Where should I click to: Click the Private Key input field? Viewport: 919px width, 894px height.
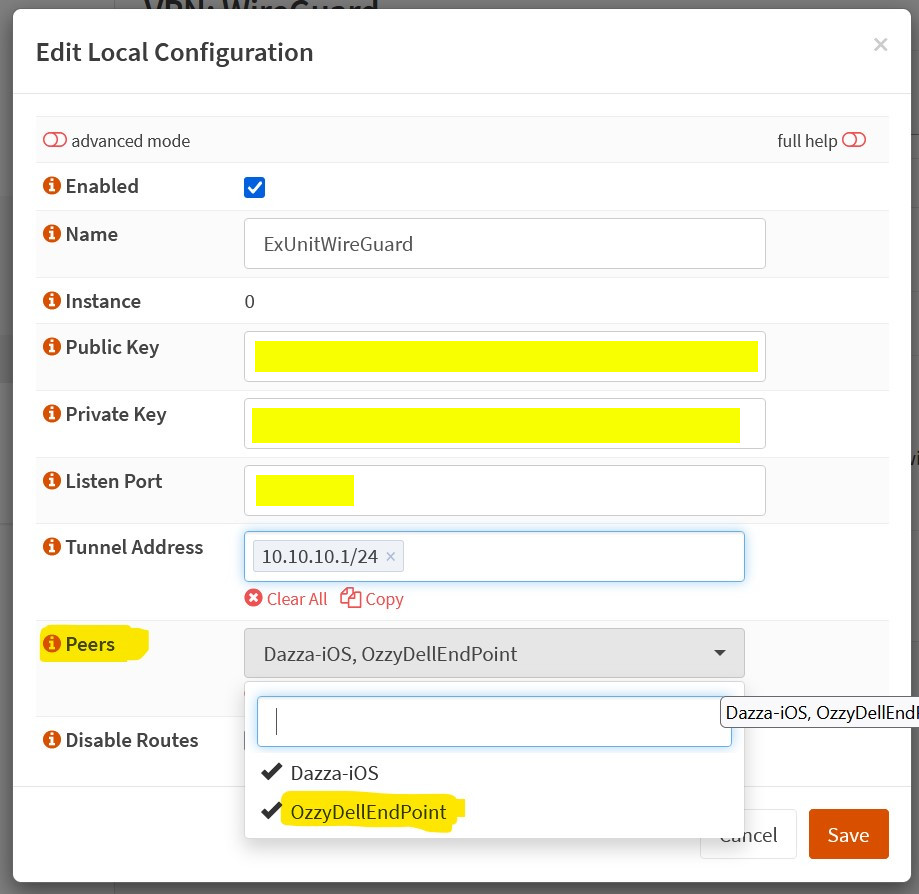pos(505,423)
